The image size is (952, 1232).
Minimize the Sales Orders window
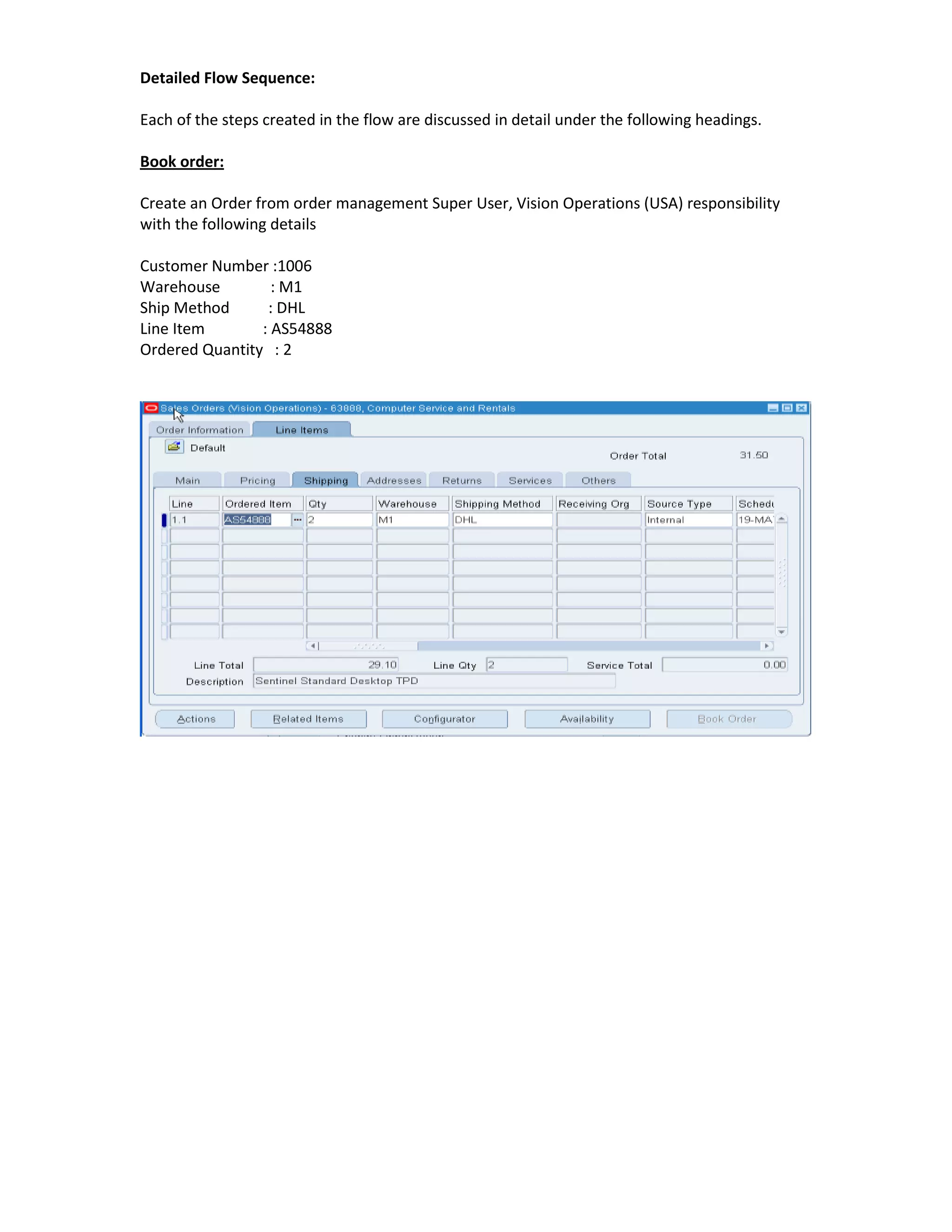[x=773, y=408]
